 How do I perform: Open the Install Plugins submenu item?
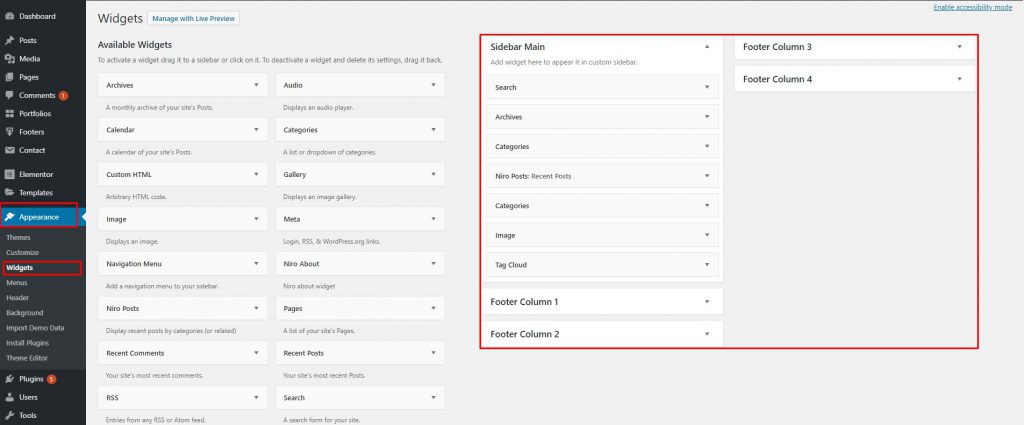(x=27, y=343)
